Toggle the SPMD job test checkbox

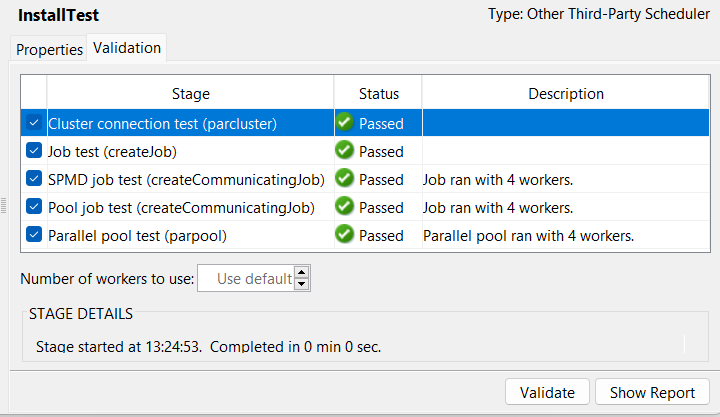pos(34,179)
